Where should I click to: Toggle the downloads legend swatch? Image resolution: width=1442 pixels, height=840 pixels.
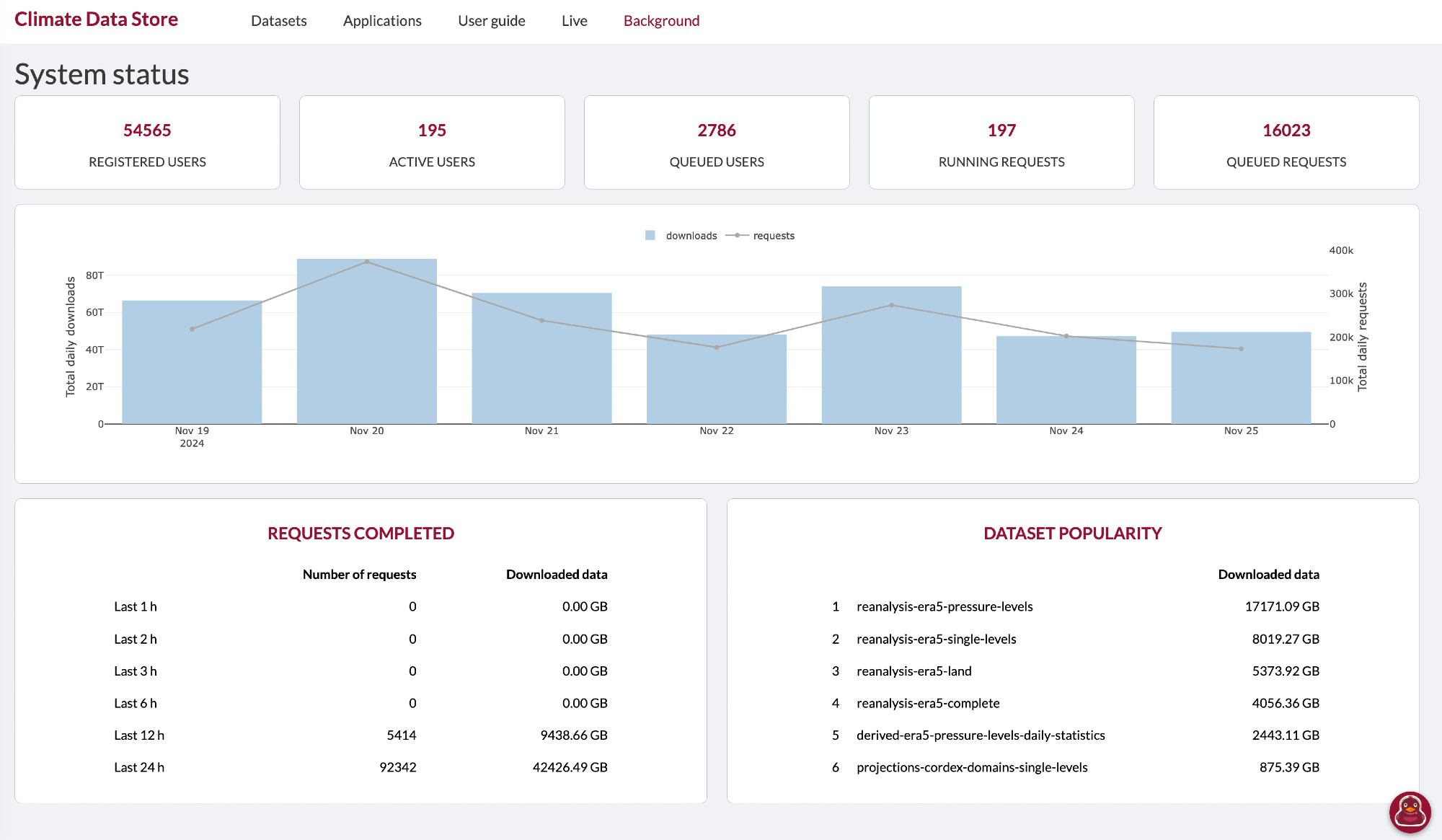tap(650, 235)
